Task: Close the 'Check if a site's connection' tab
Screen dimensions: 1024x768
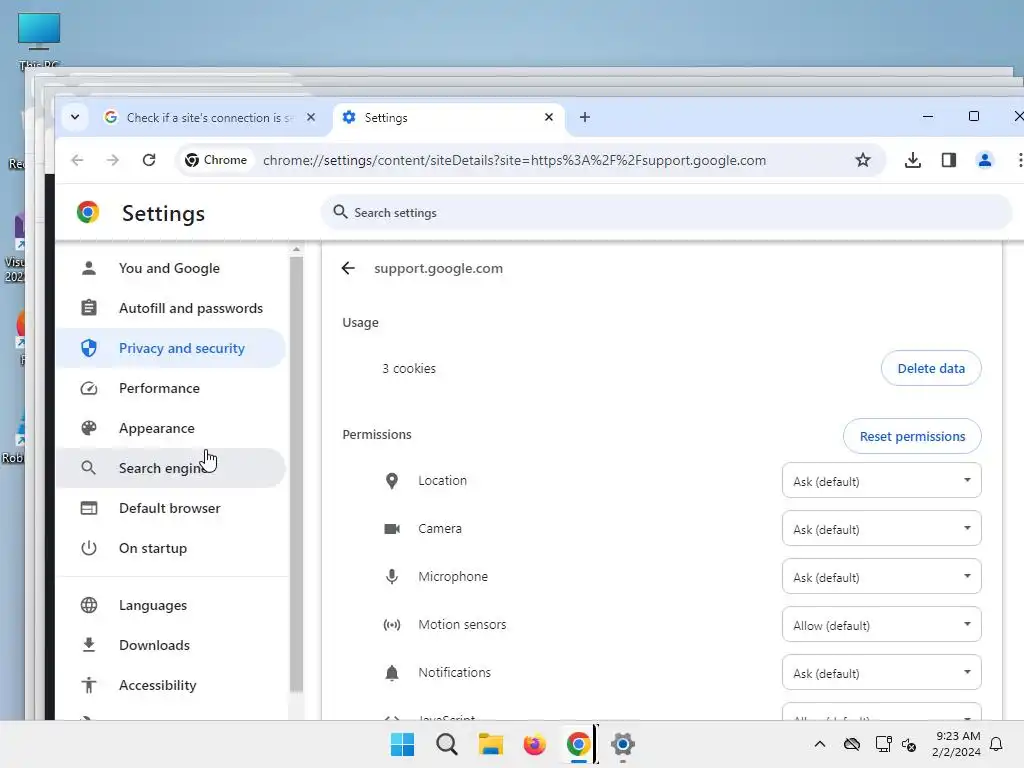Action: pyautogui.click(x=311, y=117)
